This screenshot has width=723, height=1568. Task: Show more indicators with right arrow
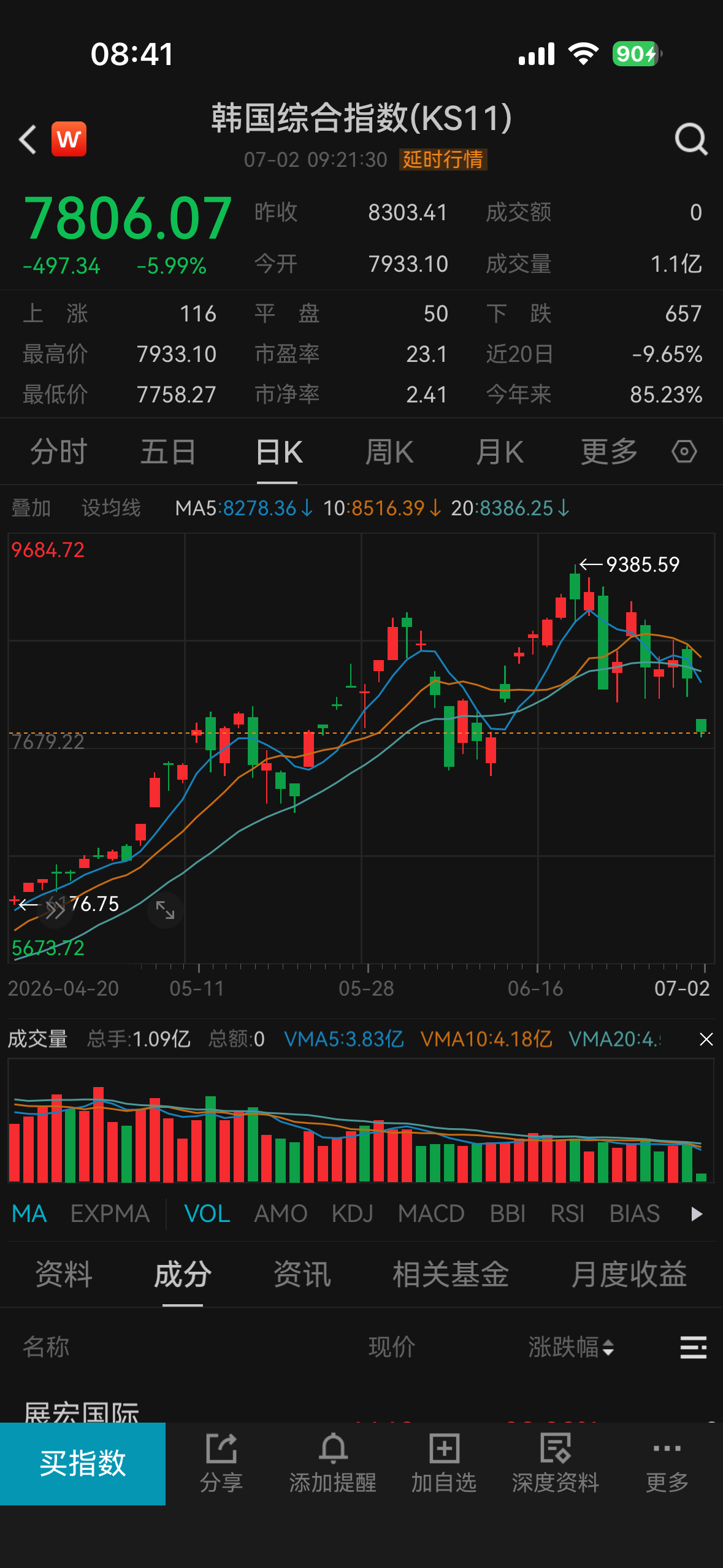(x=696, y=1214)
